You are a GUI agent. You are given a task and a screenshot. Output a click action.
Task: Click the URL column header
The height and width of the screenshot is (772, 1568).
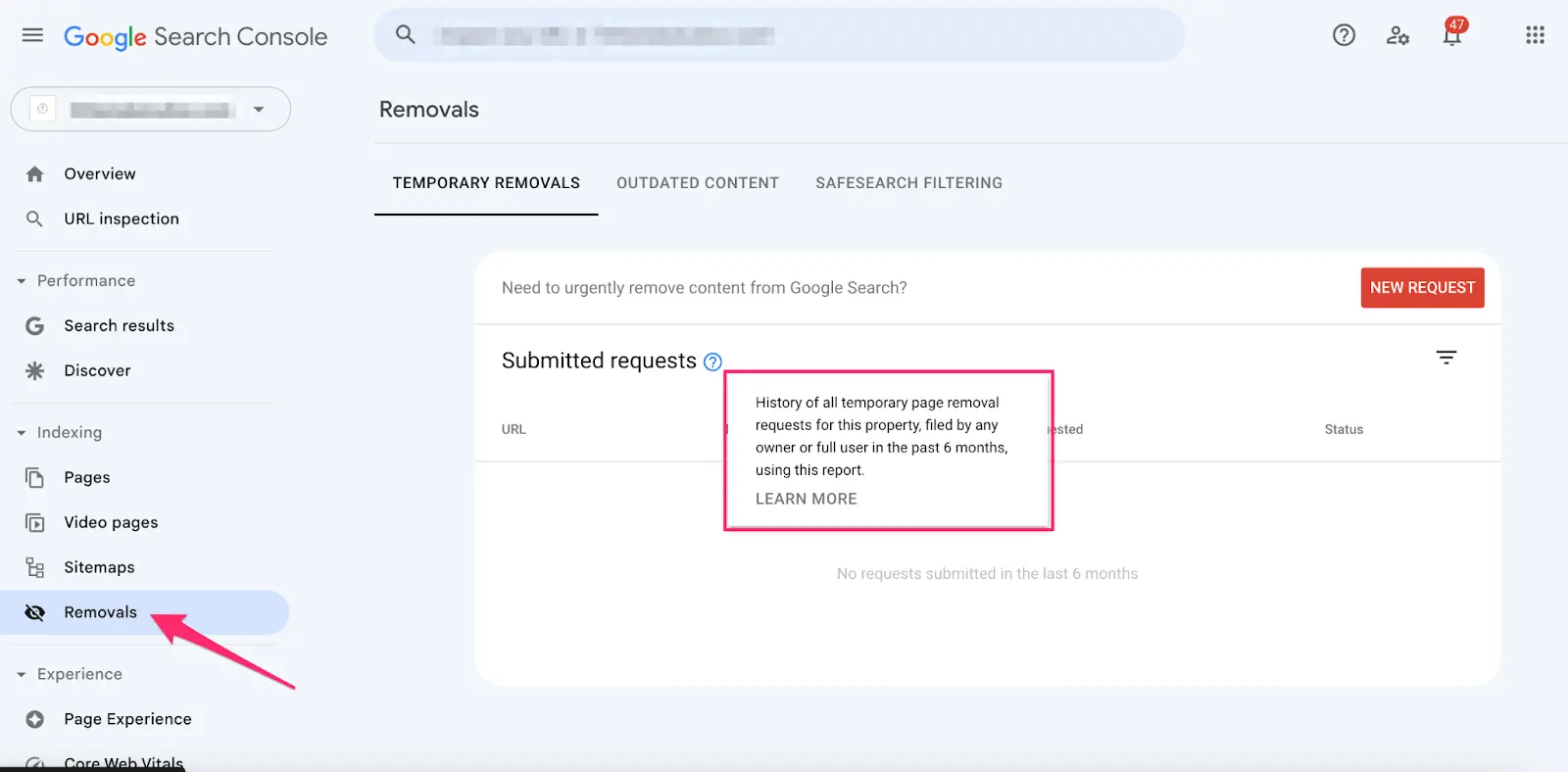pos(514,429)
